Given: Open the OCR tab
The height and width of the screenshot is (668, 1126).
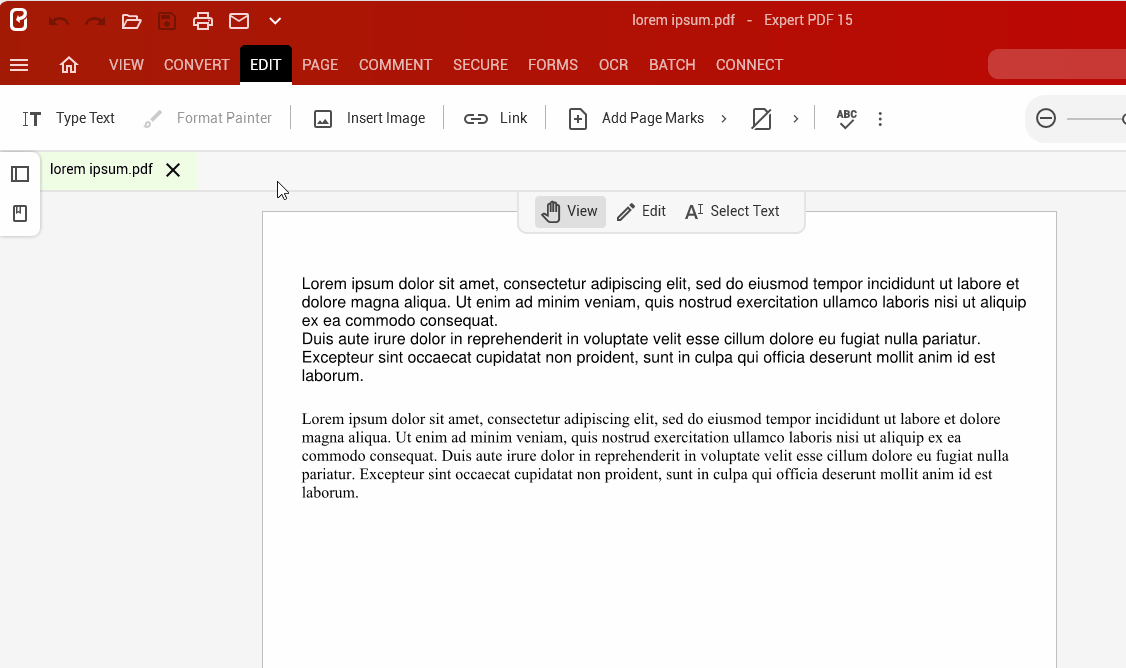Looking at the screenshot, I should click(x=613, y=65).
